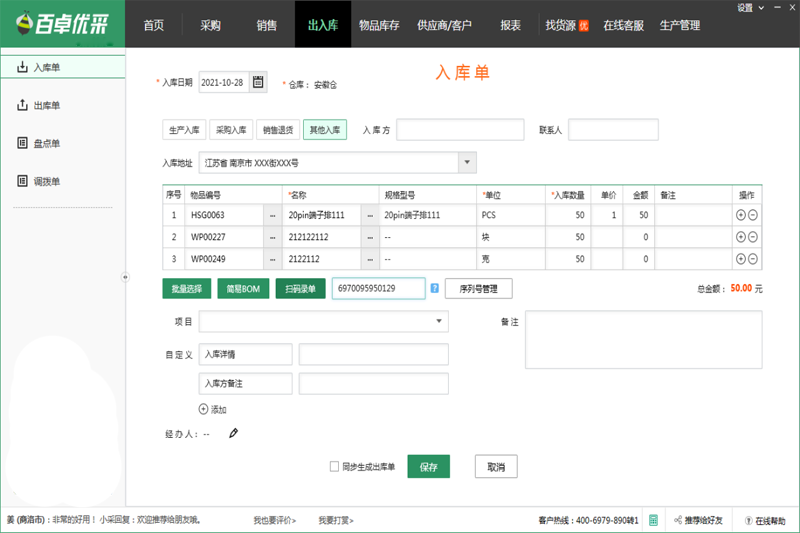The height and width of the screenshot is (533, 800).
Task: Remove the WP00227 row with minus icon
Action: point(753,237)
